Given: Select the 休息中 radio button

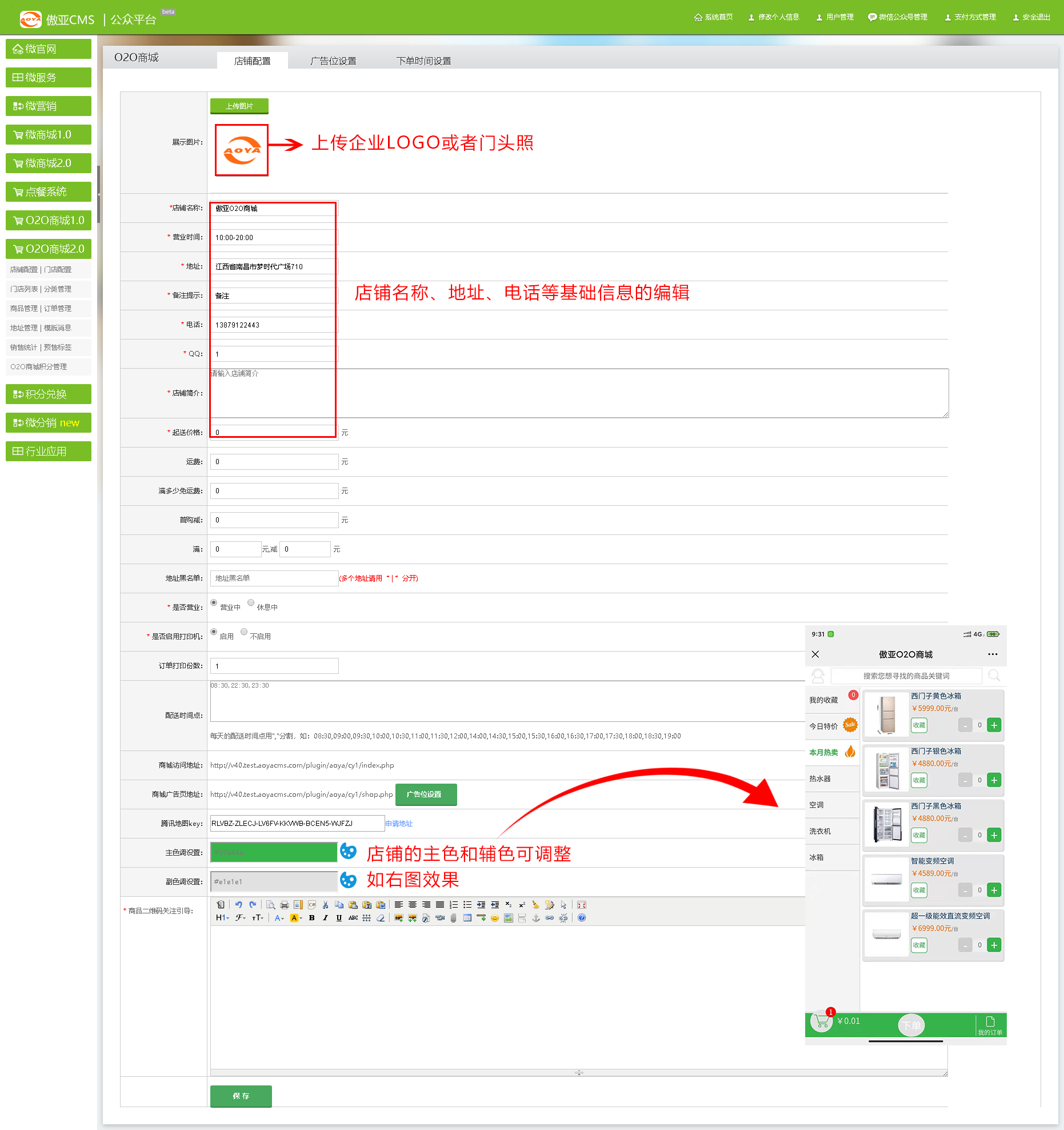Looking at the screenshot, I should click(251, 602).
